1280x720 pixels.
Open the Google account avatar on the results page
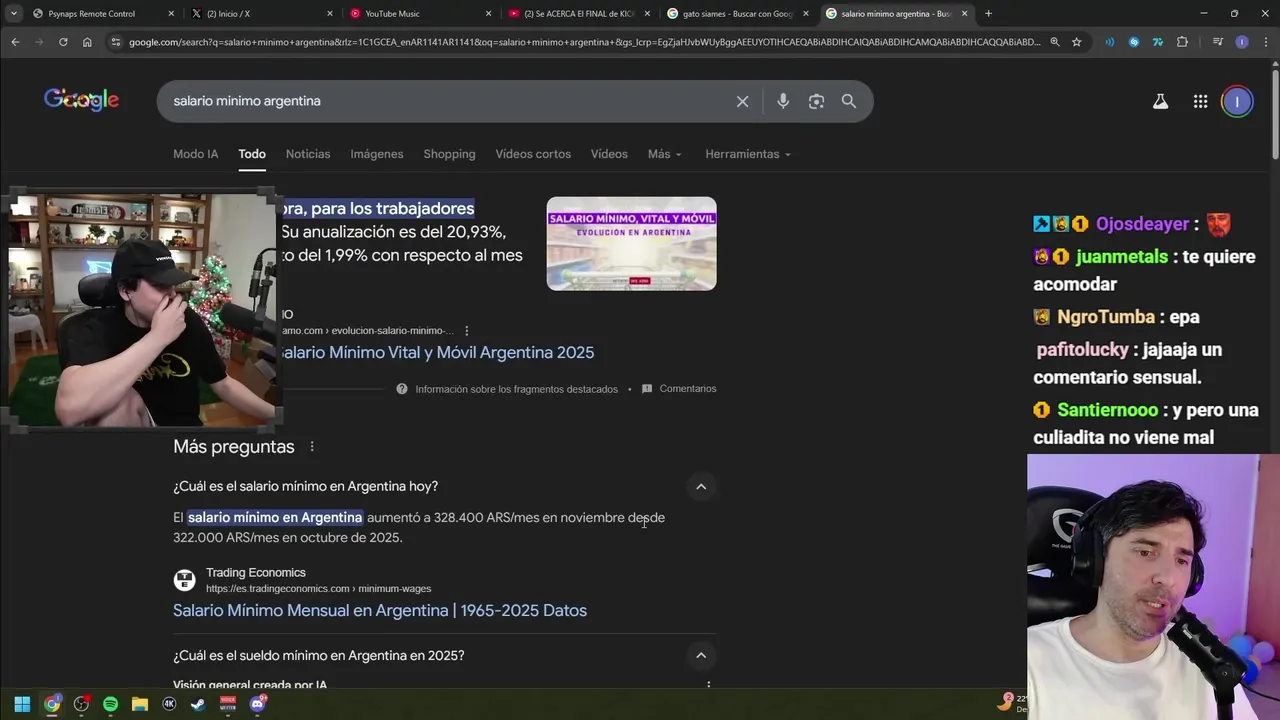(x=1237, y=101)
